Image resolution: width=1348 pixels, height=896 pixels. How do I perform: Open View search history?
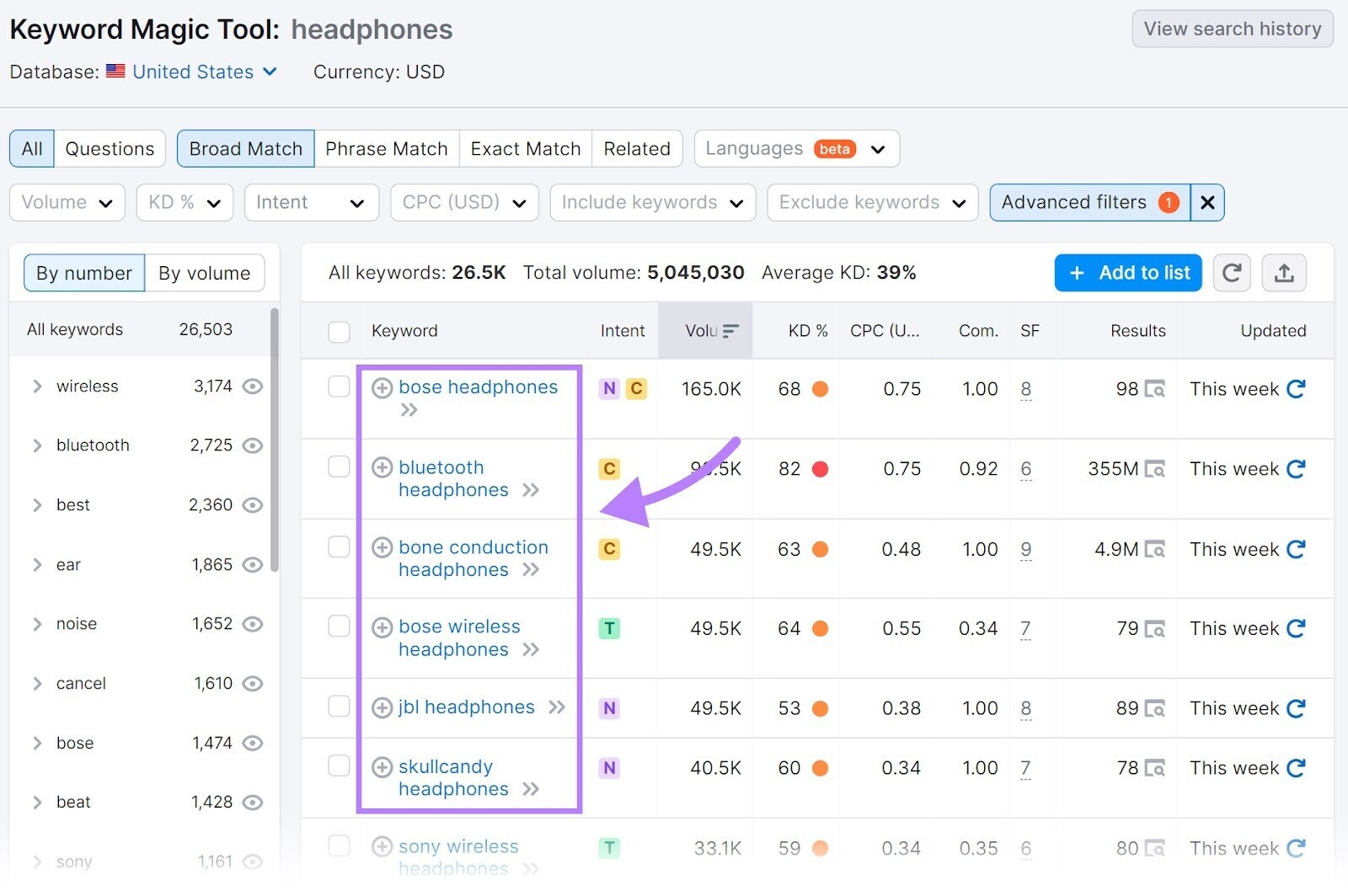point(1231,28)
